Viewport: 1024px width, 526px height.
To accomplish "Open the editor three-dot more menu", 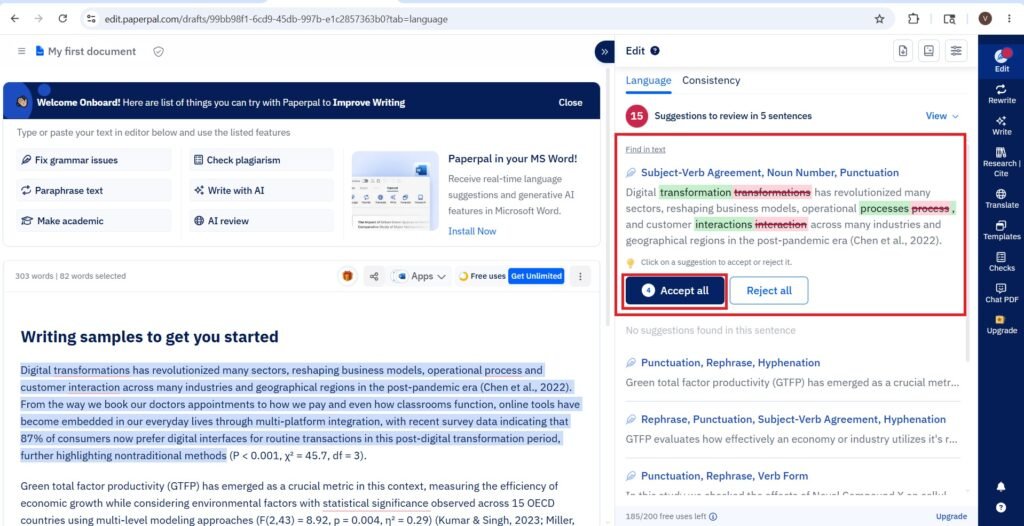I will point(580,276).
